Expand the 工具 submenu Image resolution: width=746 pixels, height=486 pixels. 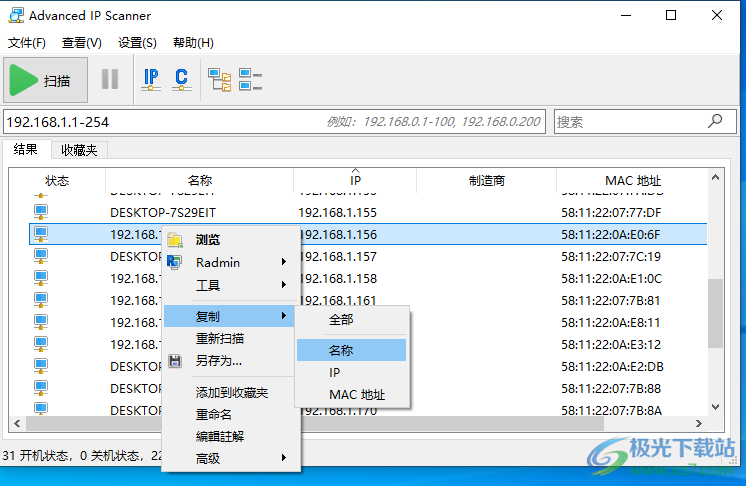point(232,285)
